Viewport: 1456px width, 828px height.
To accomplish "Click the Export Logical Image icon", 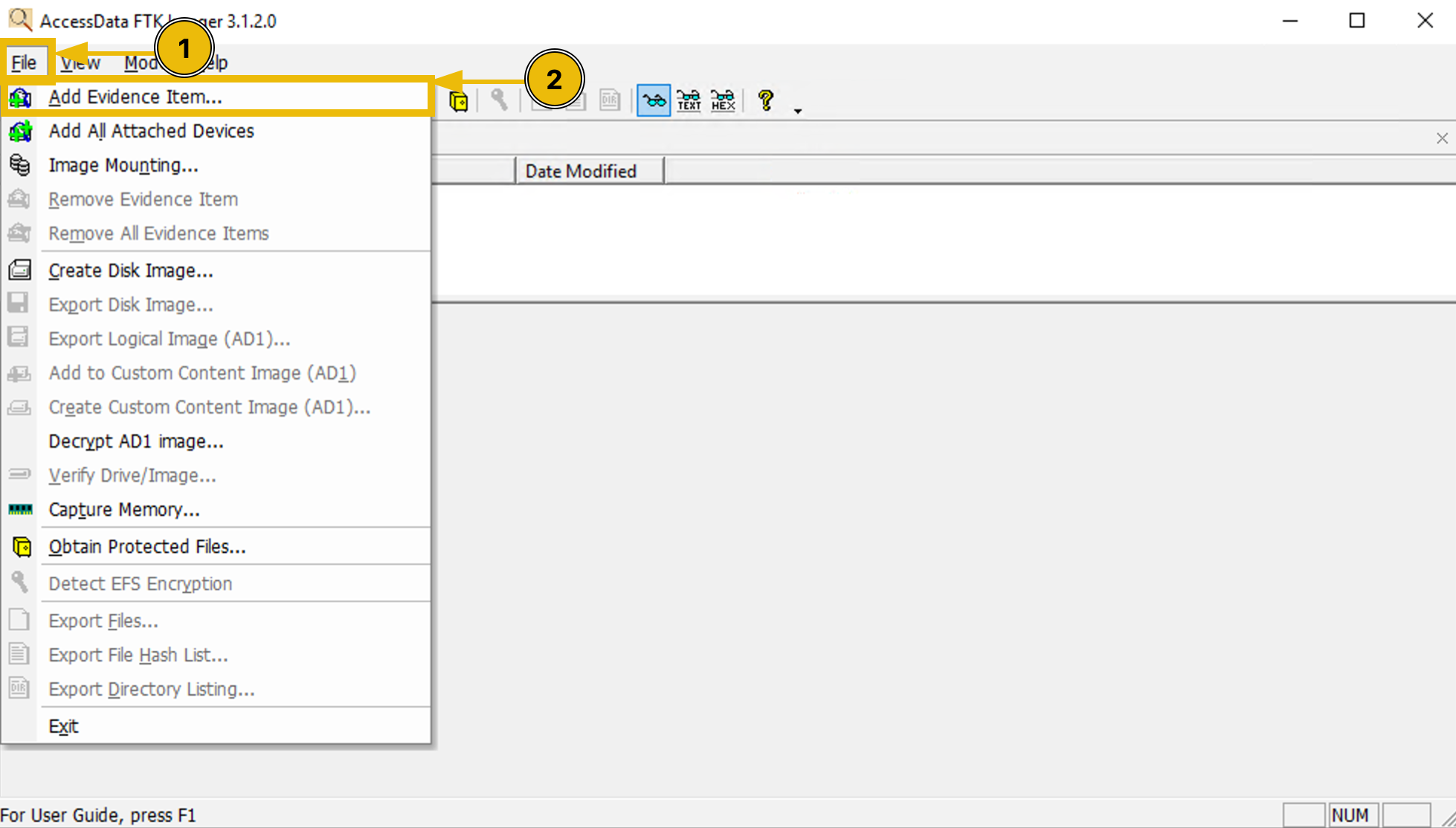I will [x=18, y=337].
